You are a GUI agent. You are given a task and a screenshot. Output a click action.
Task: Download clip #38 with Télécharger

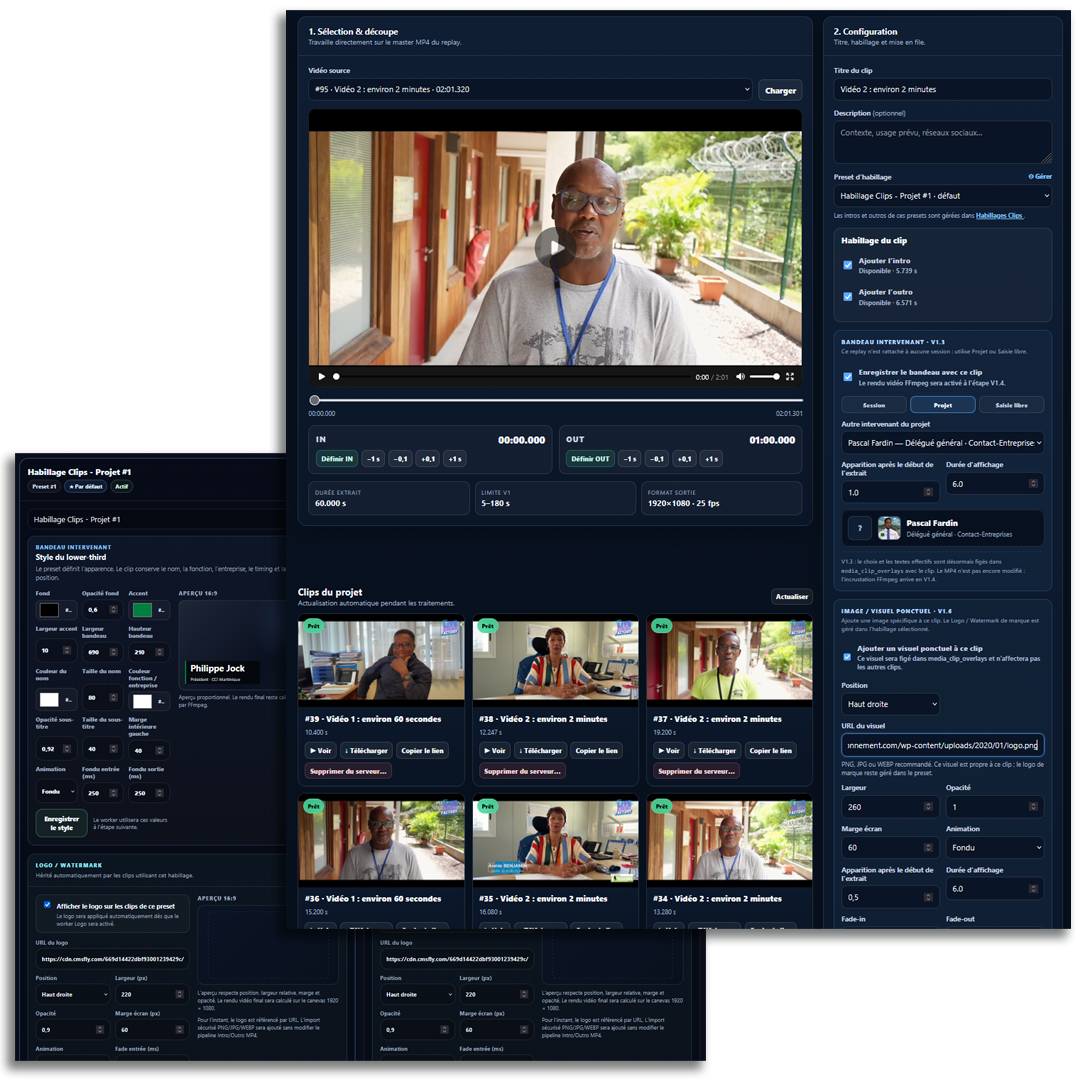coord(541,750)
